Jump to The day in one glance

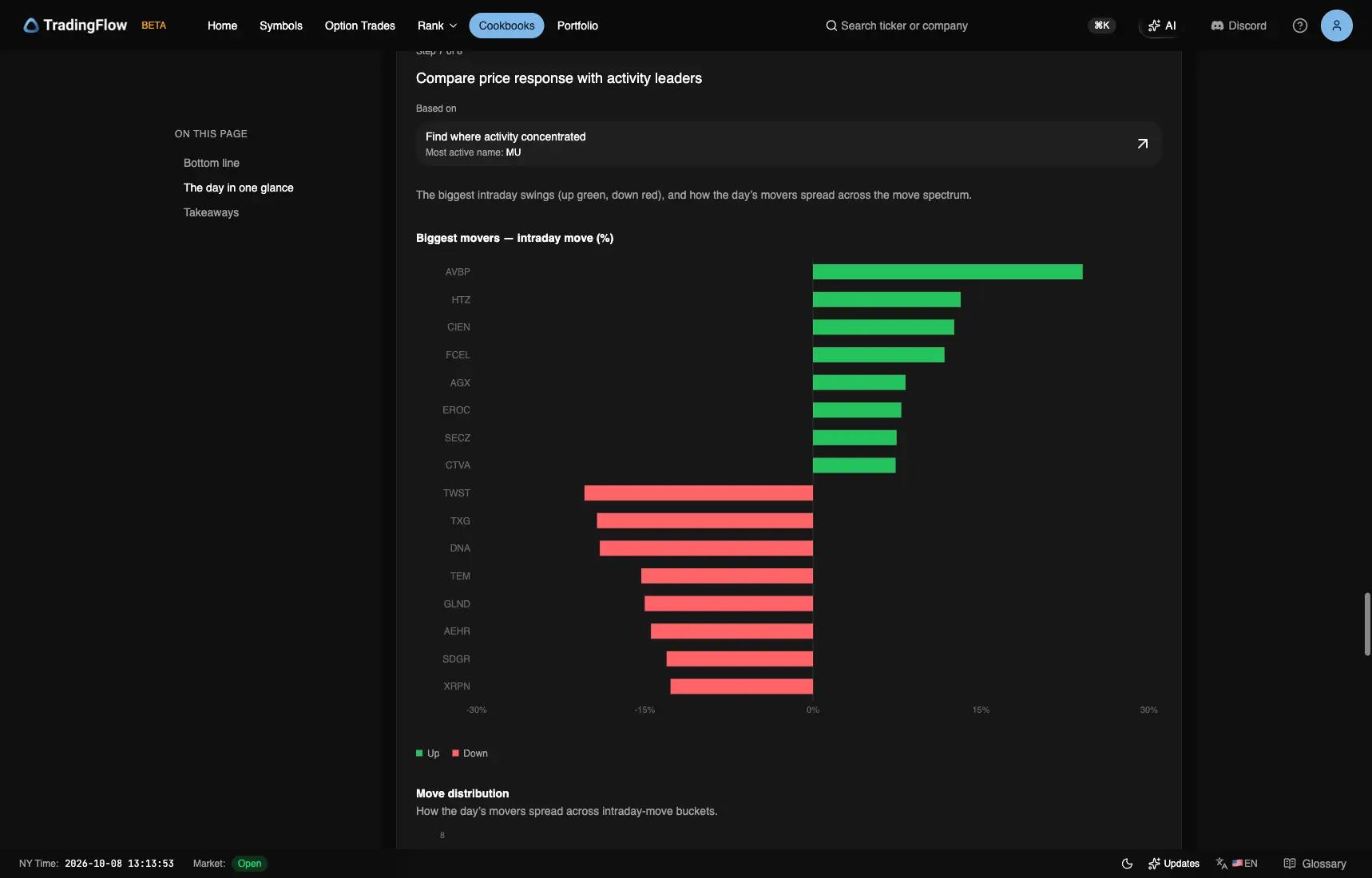click(239, 188)
